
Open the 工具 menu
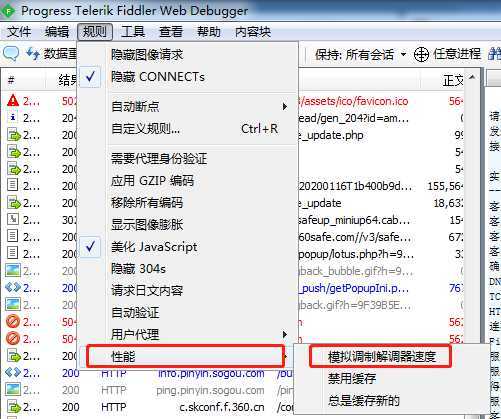coord(133,32)
